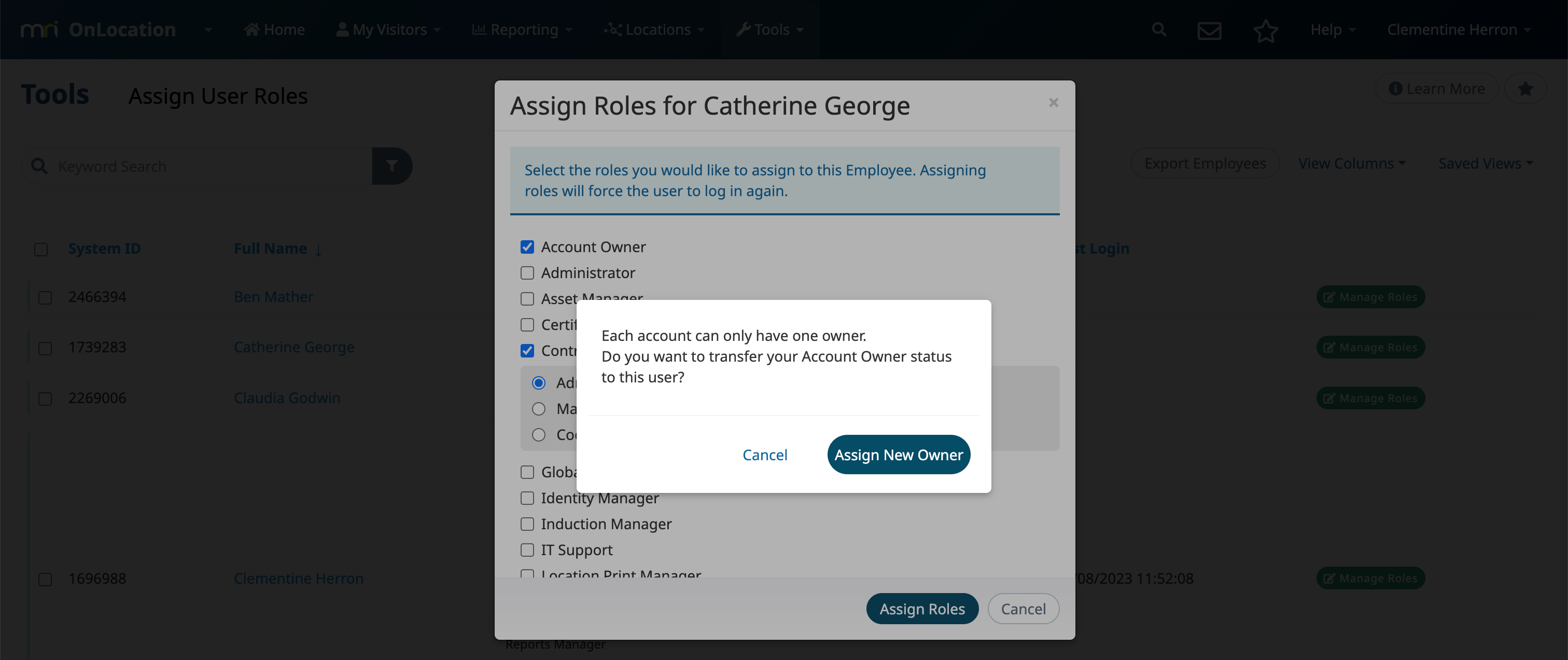Expand the View Columns dropdown

tap(1352, 163)
